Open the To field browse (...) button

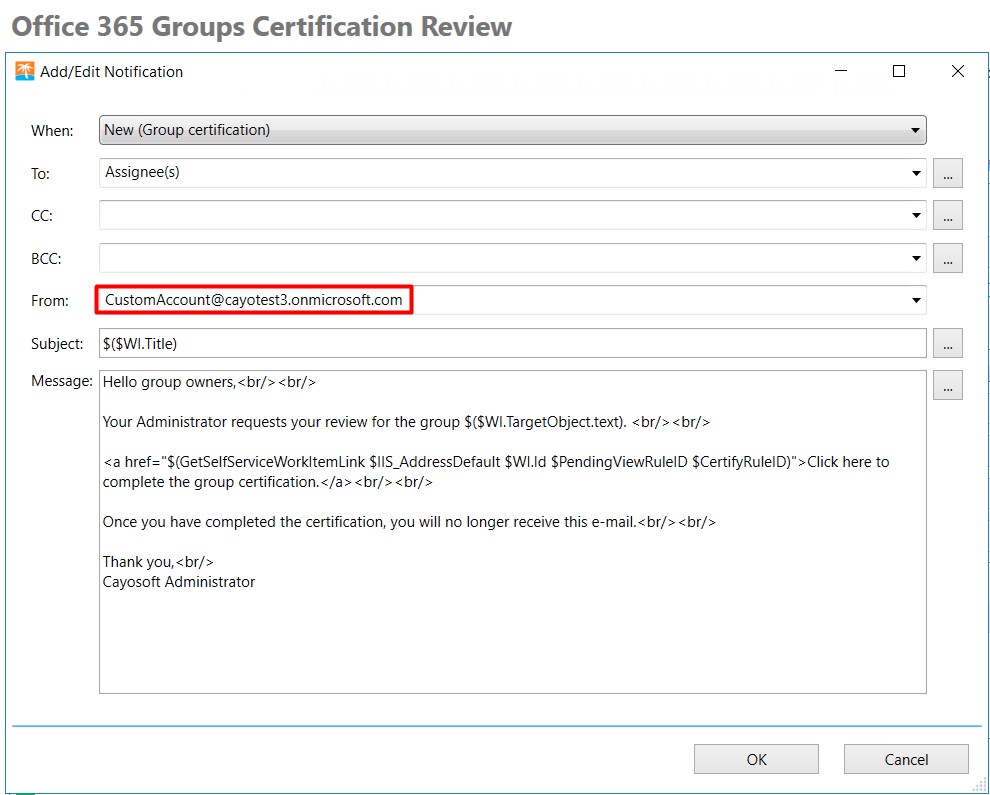(948, 173)
